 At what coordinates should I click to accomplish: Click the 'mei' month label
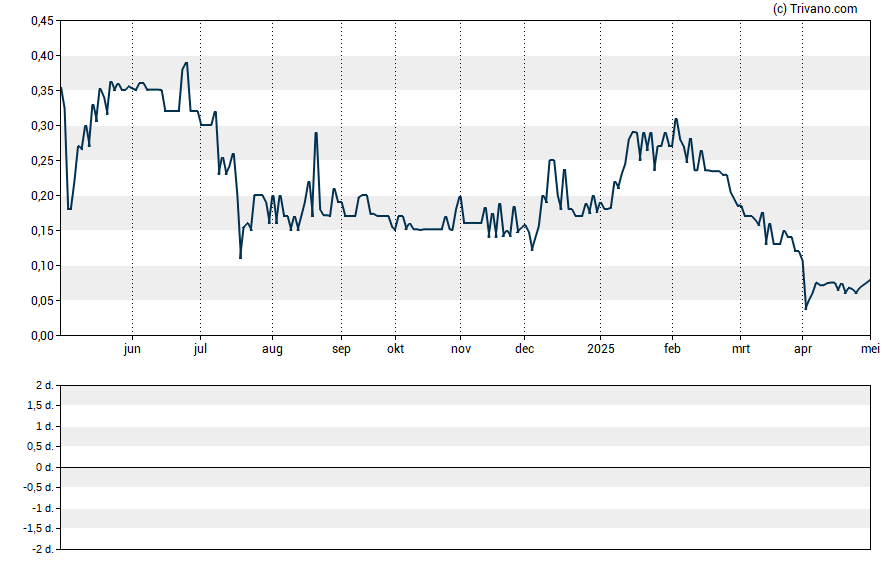tap(870, 349)
